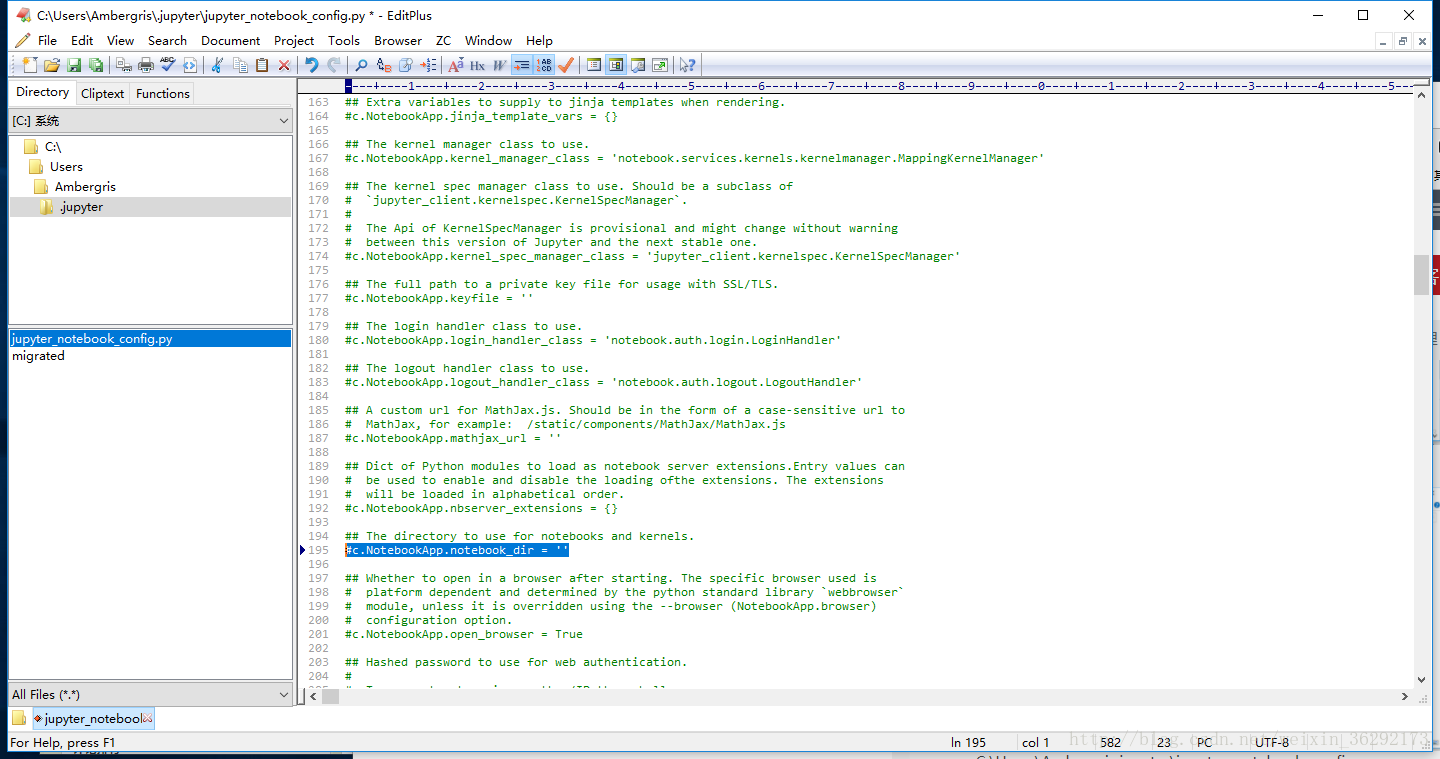This screenshot has width=1440, height=759.
Task: Click the Paste clipboard icon
Action: (x=262, y=65)
